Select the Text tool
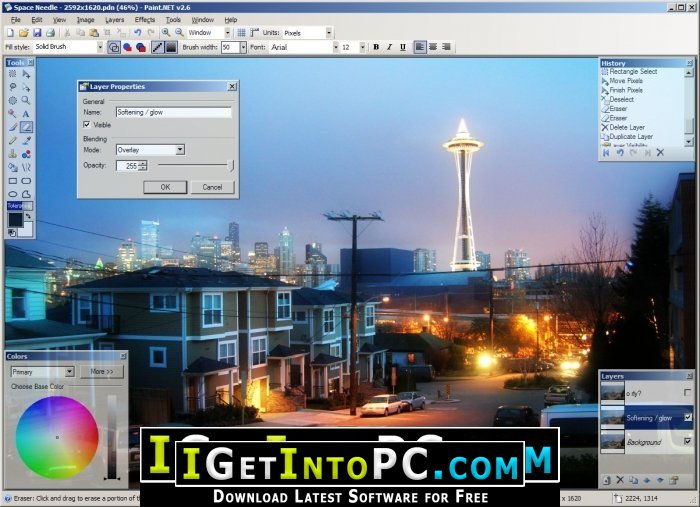Viewport: 700px width, 507px height. coord(26,114)
